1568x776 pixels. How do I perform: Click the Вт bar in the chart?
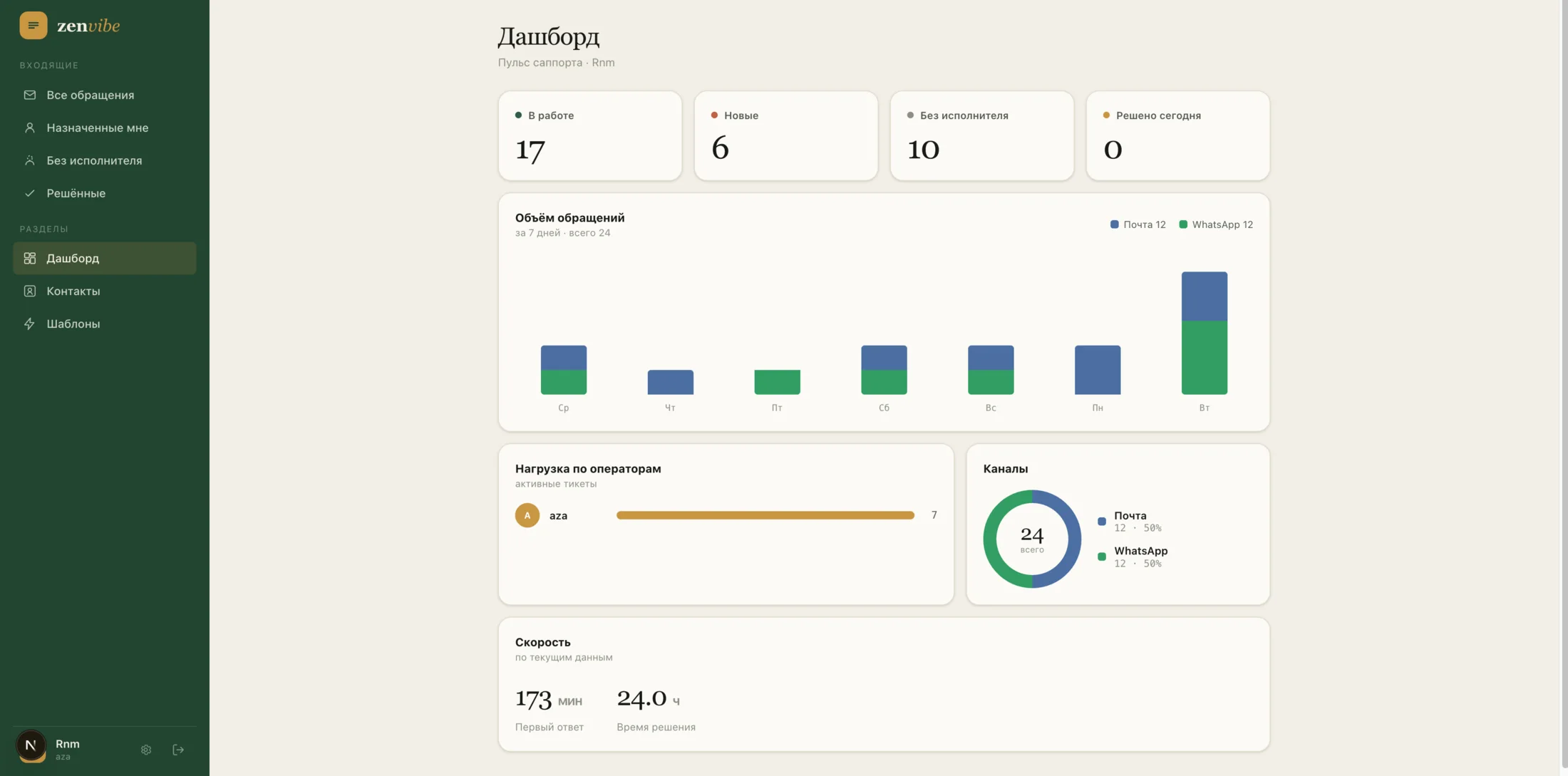1205,333
